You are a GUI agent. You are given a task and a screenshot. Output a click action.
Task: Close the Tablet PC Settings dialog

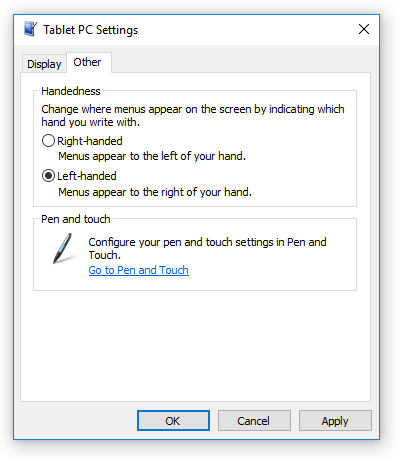coord(364,29)
